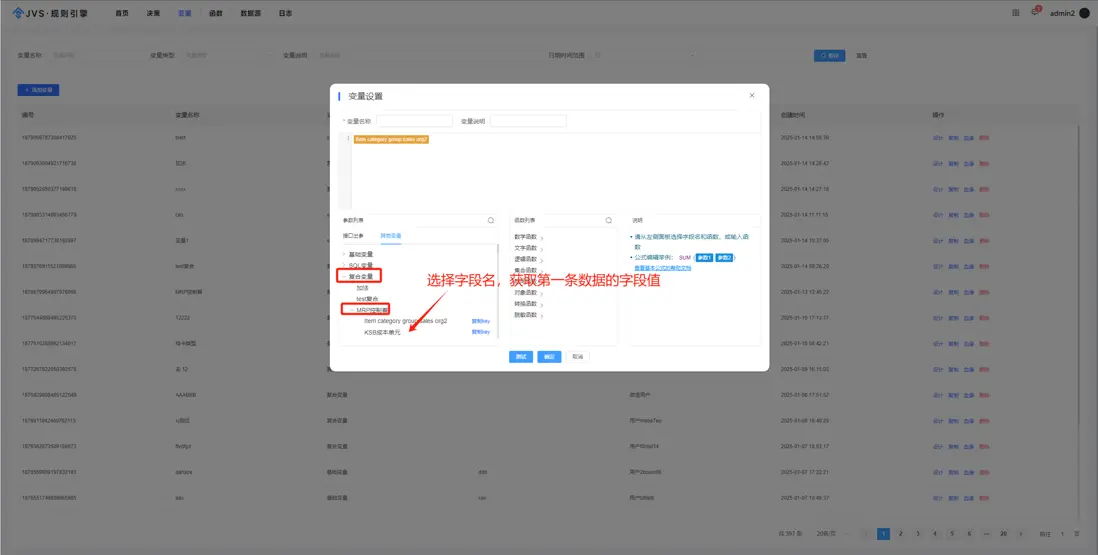The height and width of the screenshot is (555, 1098).
Task: Switch to the 其他变量 tab
Action: [391, 236]
